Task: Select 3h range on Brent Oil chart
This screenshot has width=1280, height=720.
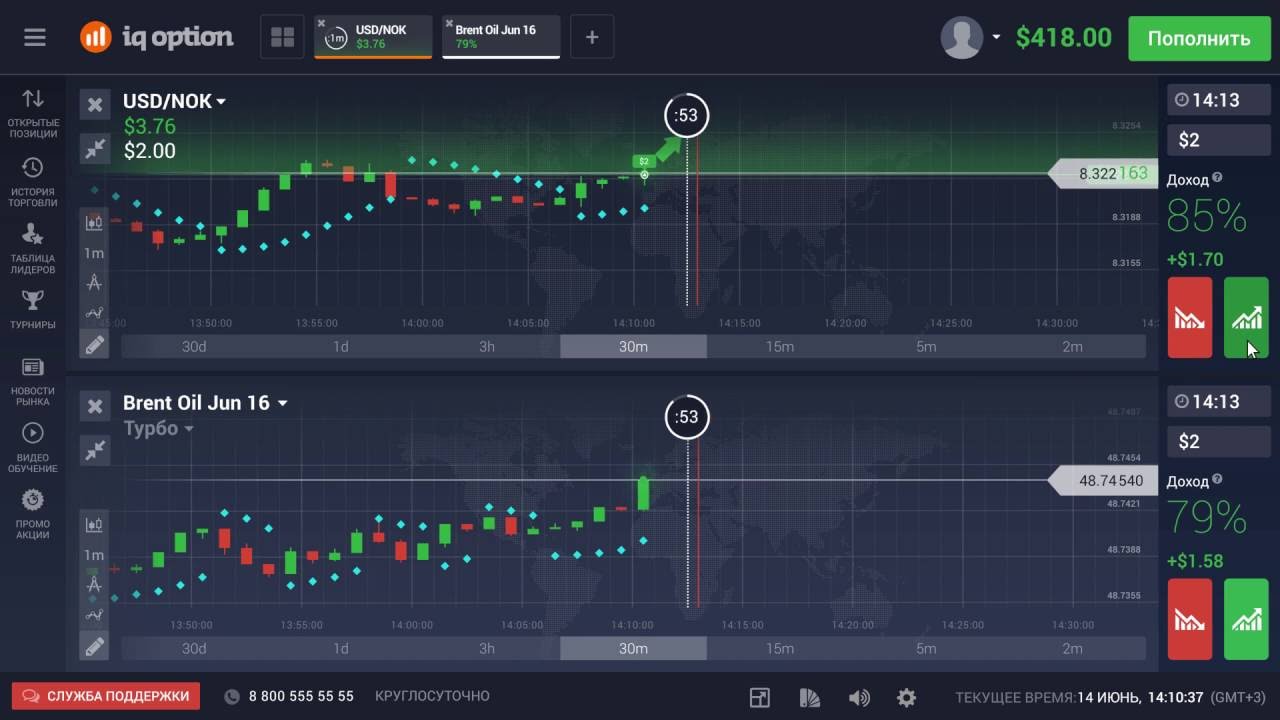Action: 487,648
